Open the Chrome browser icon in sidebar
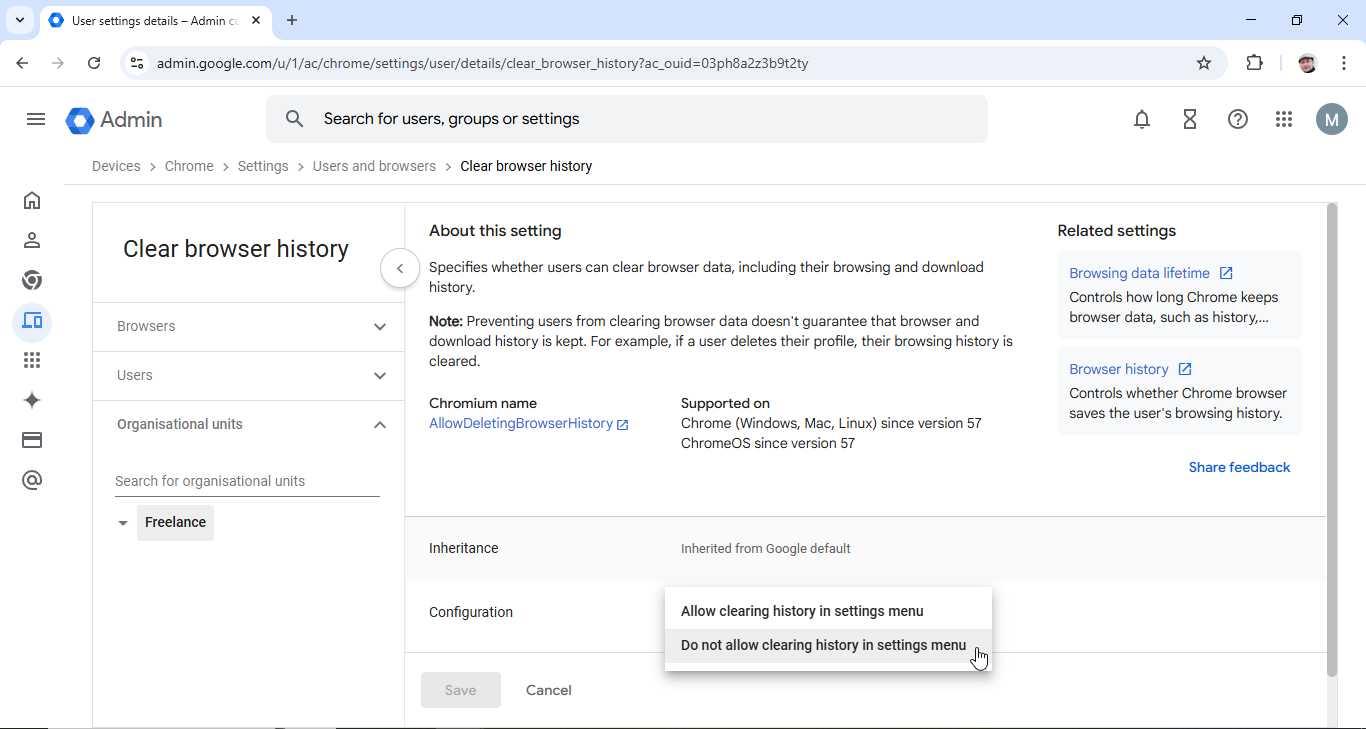This screenshot has width=1366, height=729. pyautogui.click(x=32, y=280)
